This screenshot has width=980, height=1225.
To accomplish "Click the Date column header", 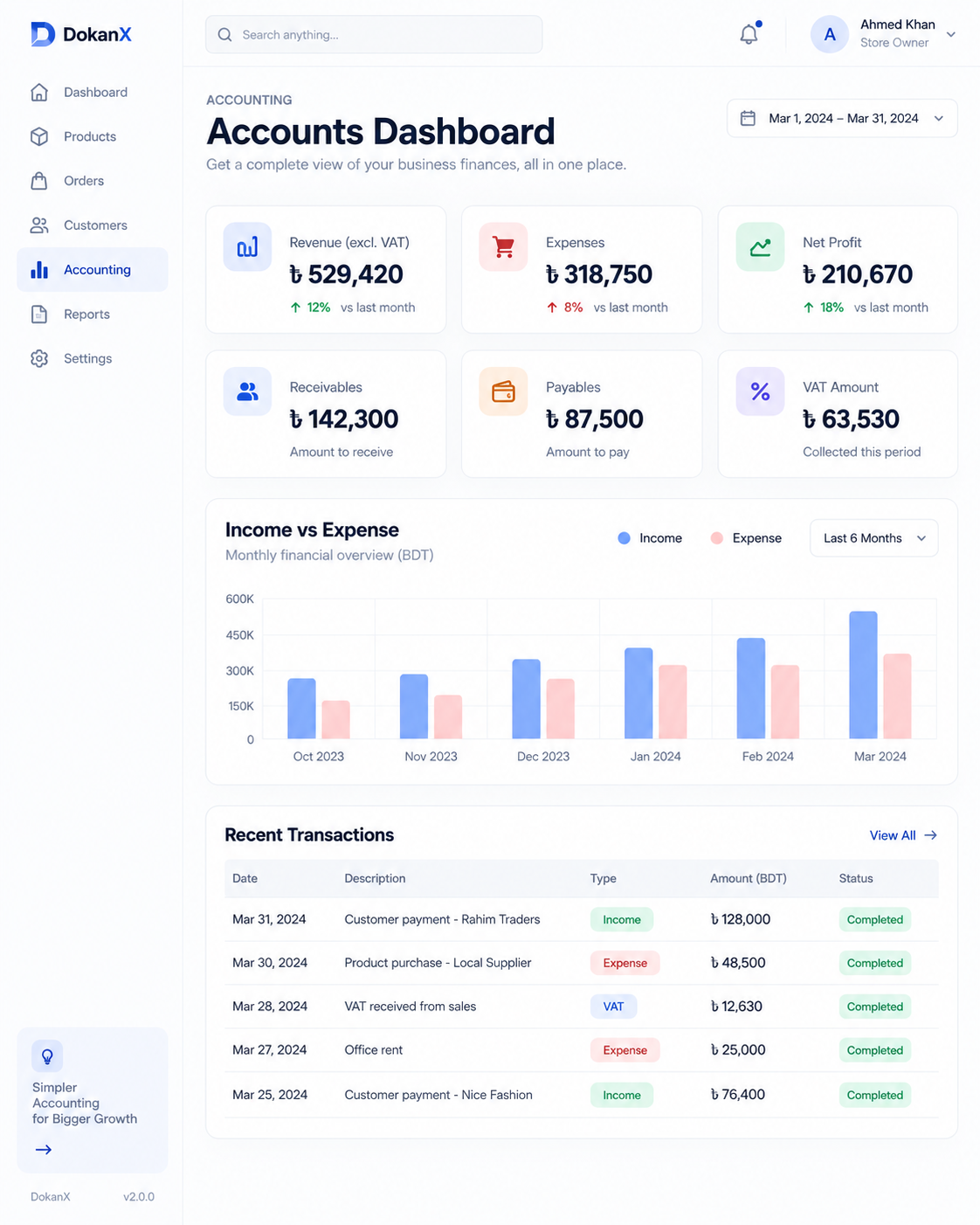I will [x=245, y=878].
